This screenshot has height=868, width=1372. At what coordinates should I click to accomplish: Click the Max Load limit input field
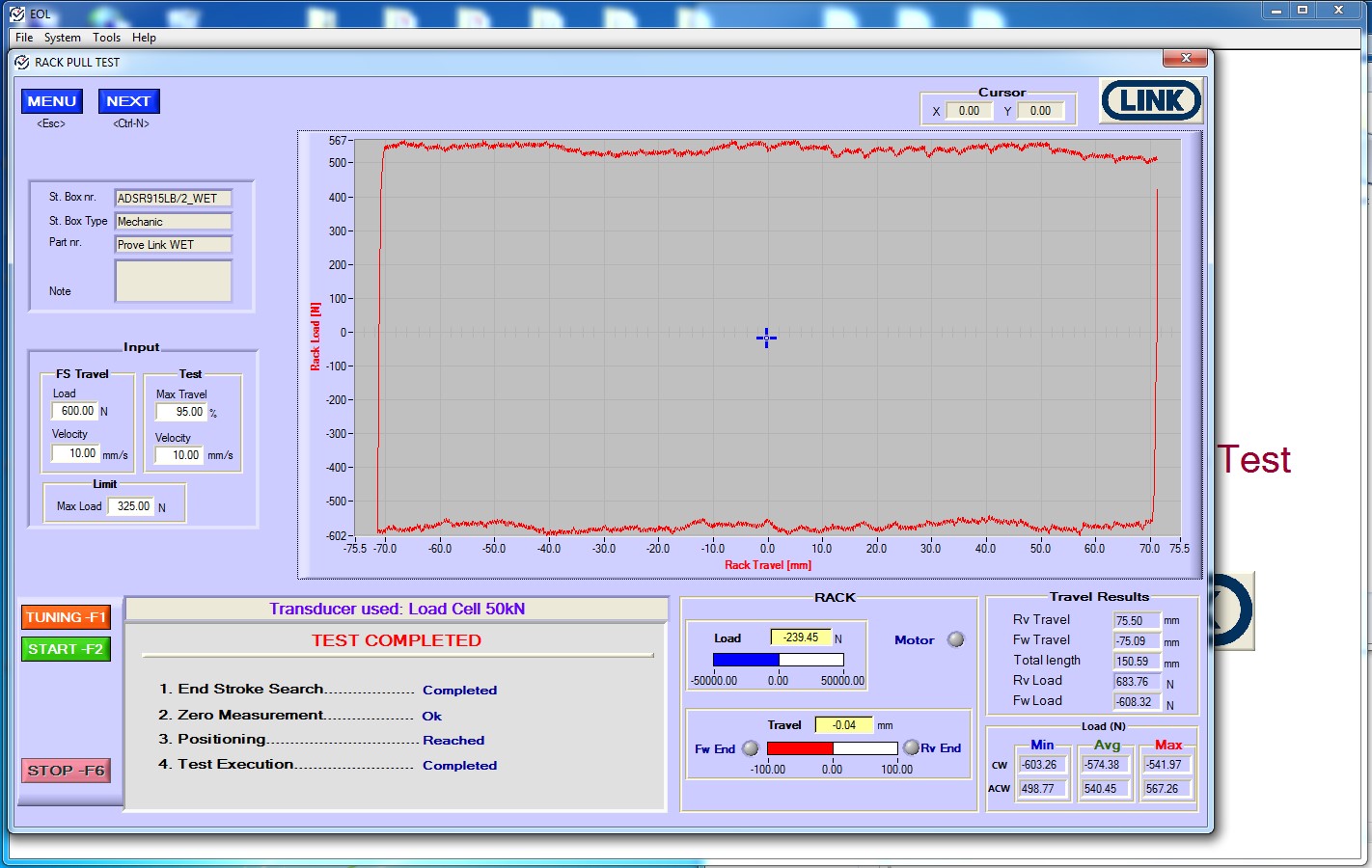pos(130,506)
